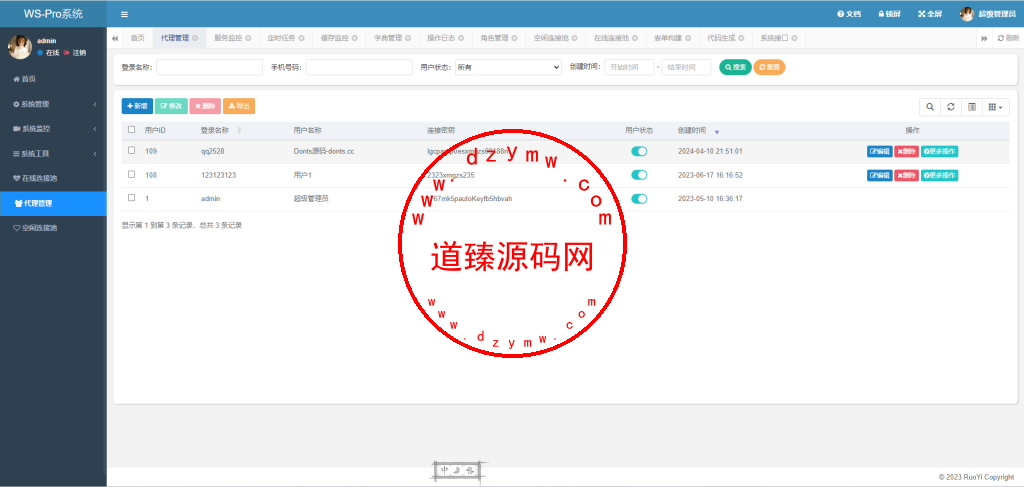The height and width of the screenshot is (487, 1024).
Task: Click the pink 删除 toolbar button
Action: pyautogui.click(x=205, y=106)
